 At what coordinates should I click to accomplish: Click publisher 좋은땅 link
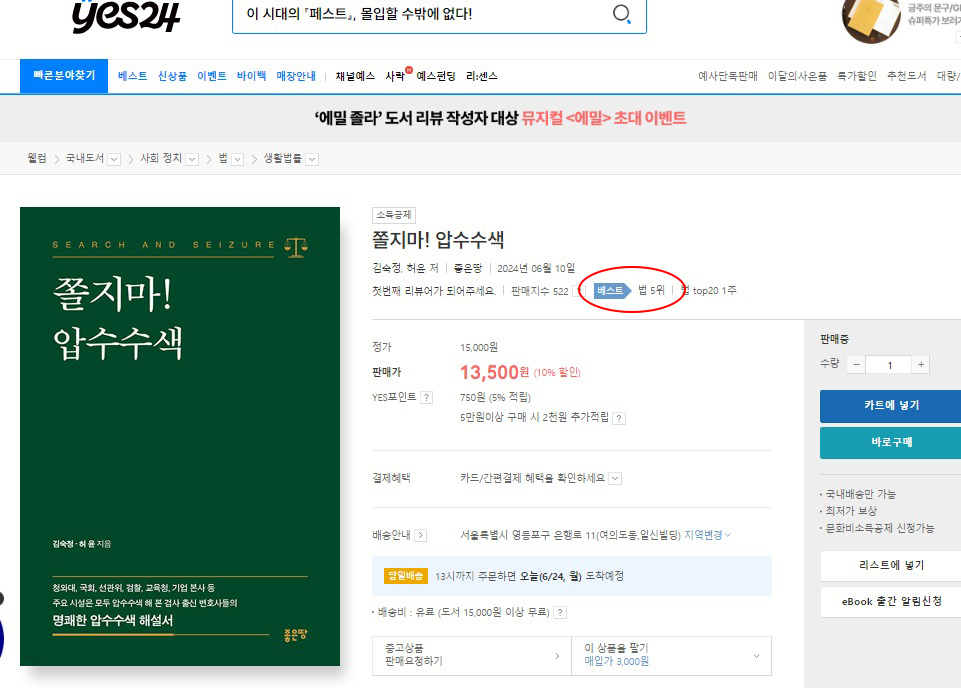(x=468, y=268)
